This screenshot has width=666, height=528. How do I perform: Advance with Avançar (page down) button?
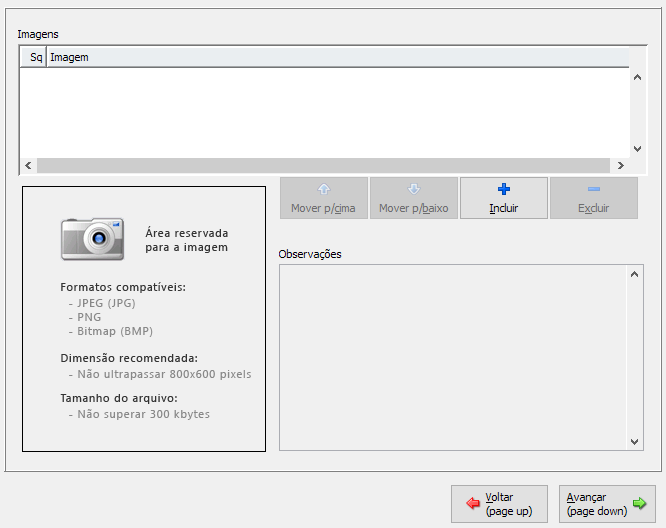pos(607,504)
